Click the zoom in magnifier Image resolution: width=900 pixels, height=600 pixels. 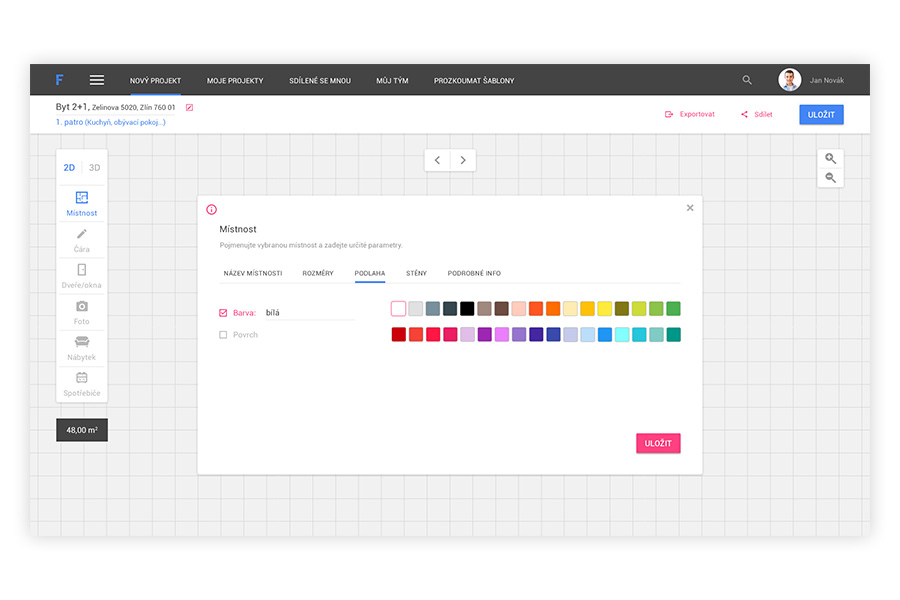831,159
